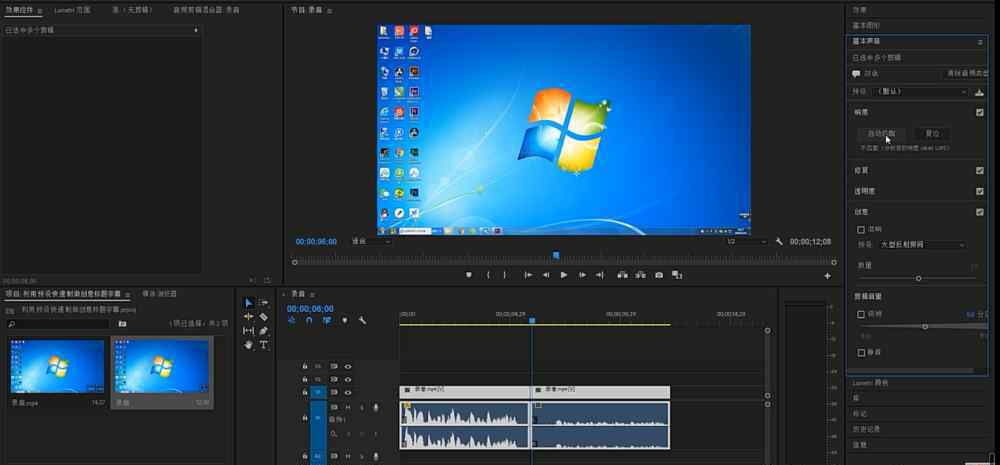
Task: Select the Razor tool
Action: tap(263, 316)
